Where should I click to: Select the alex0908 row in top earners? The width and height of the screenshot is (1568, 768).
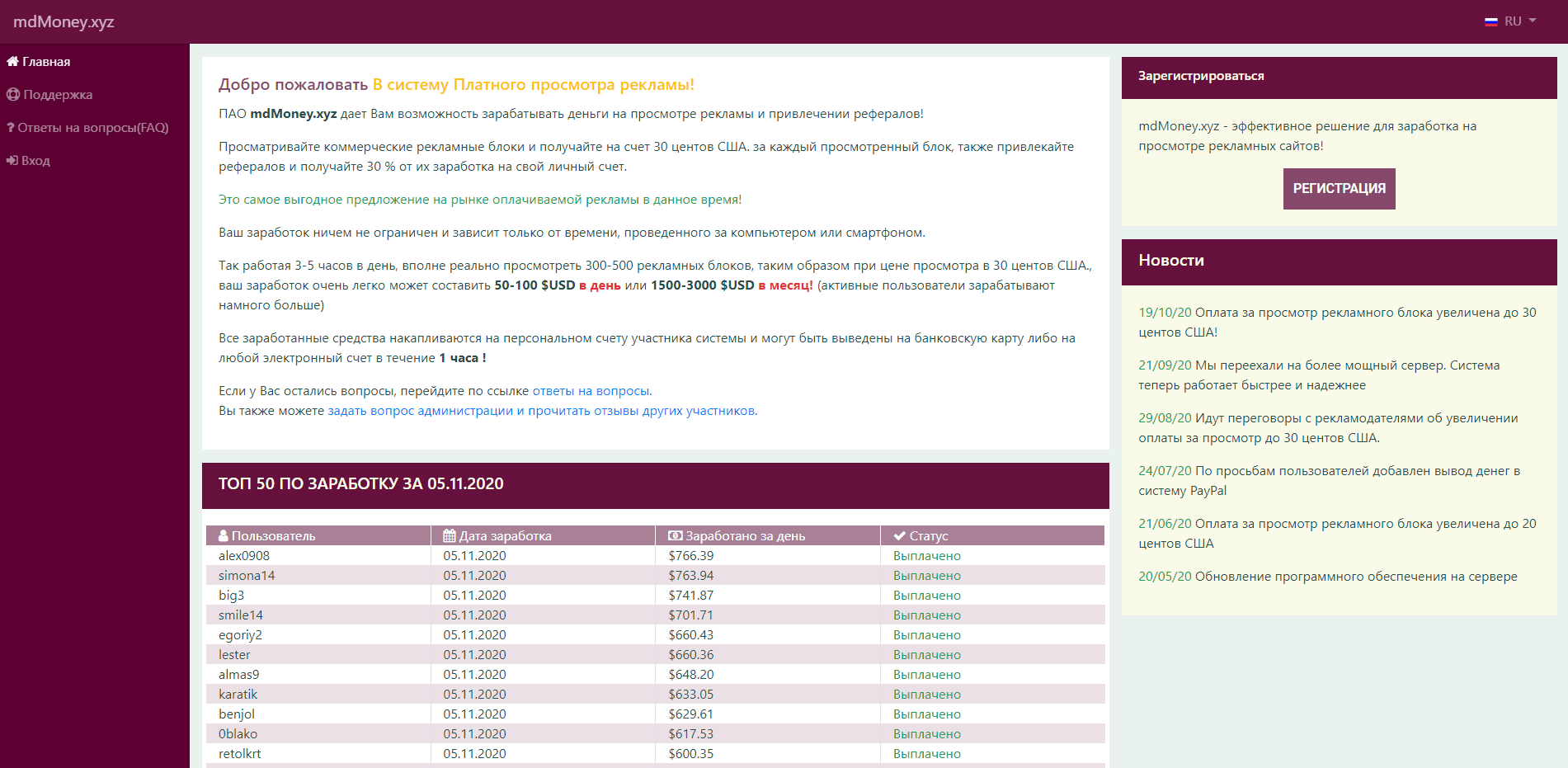[x=244, y=556]
